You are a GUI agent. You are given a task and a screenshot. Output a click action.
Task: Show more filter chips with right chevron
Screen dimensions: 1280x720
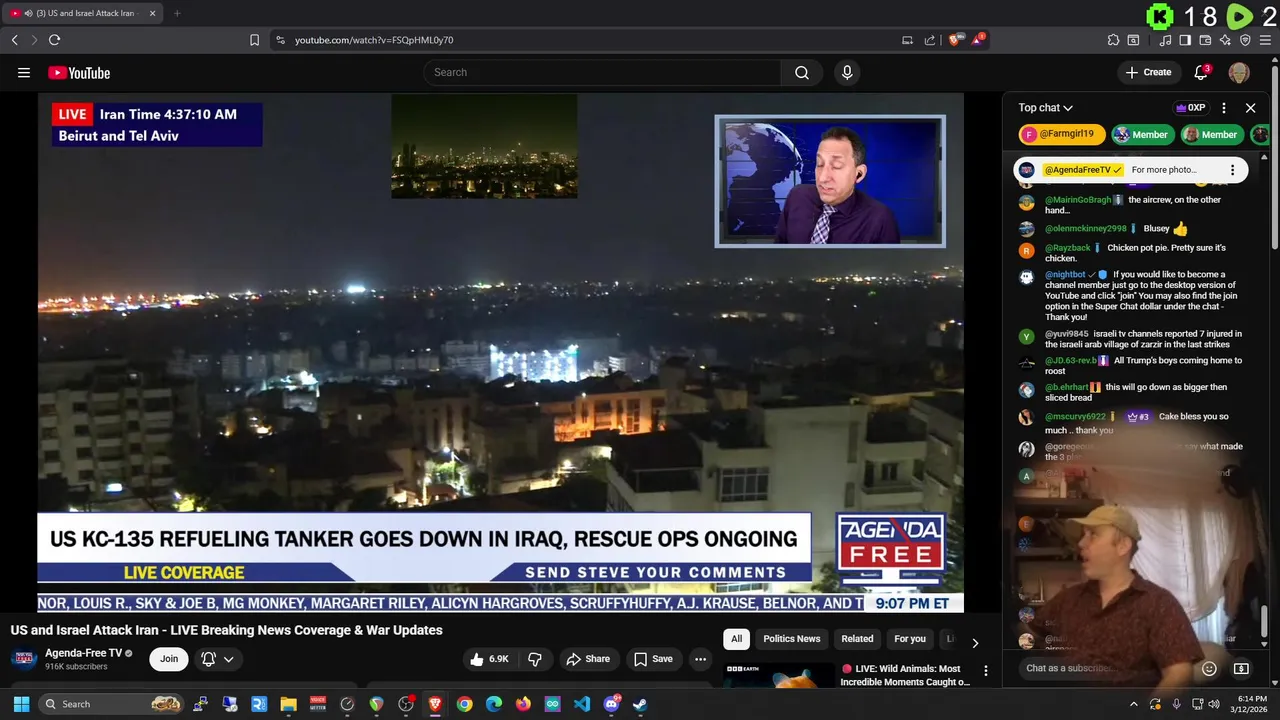point(975,642)
